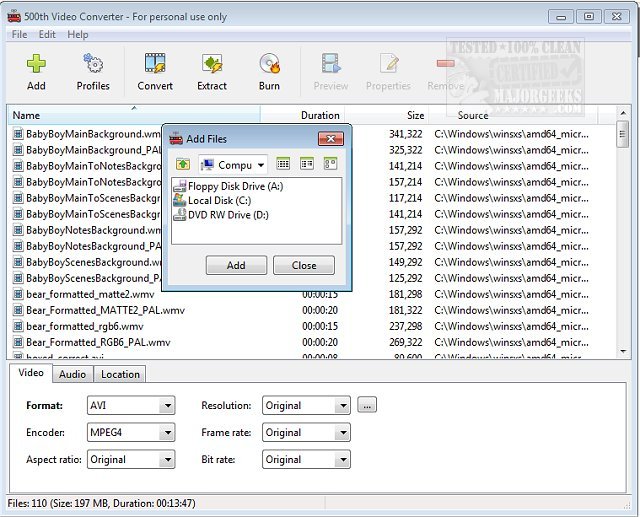This screenshot has height=517, width=640.
Task: Switch Add Files dialog to large icons view
Action: point(330,164)
